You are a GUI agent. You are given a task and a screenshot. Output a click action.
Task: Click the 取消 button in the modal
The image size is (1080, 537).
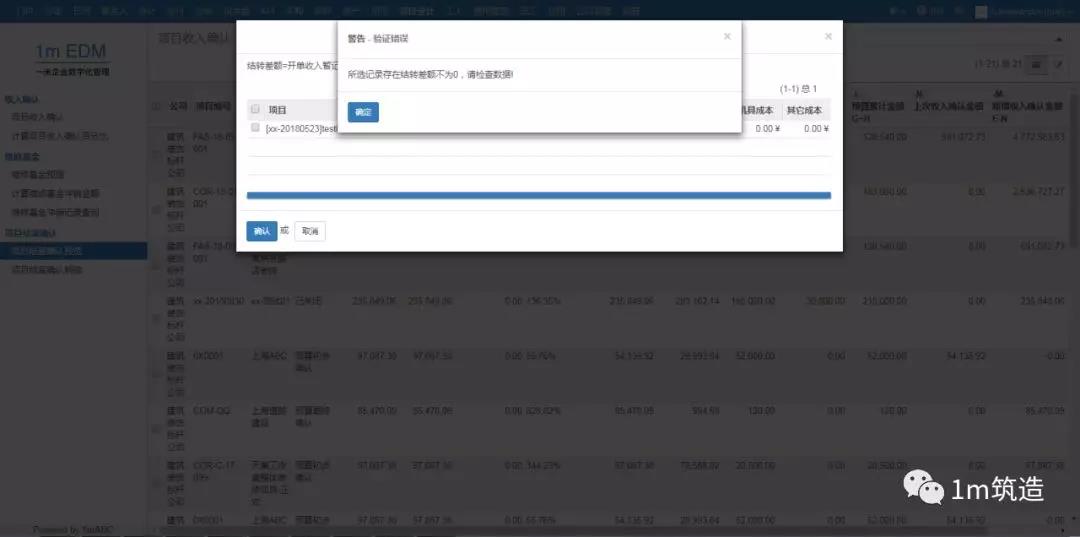pos(310,231)
